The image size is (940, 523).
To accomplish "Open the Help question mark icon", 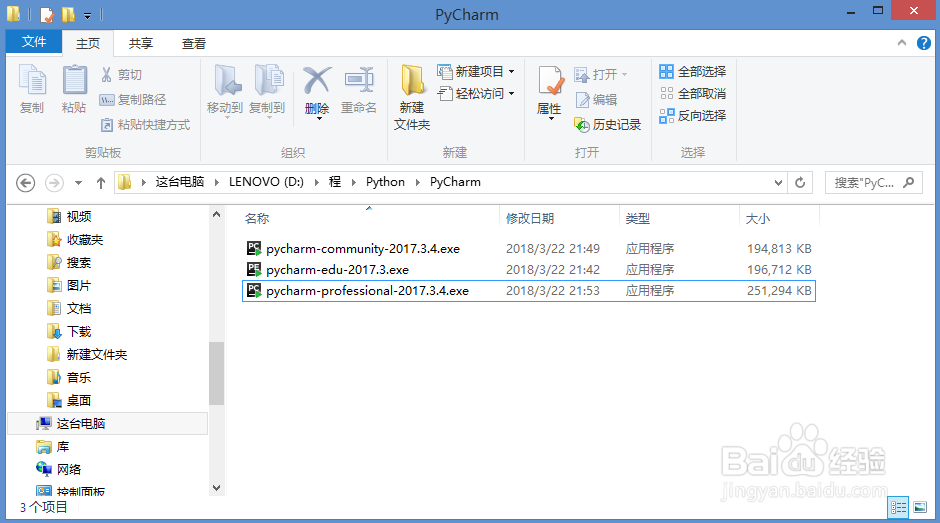I will point(924,43).
